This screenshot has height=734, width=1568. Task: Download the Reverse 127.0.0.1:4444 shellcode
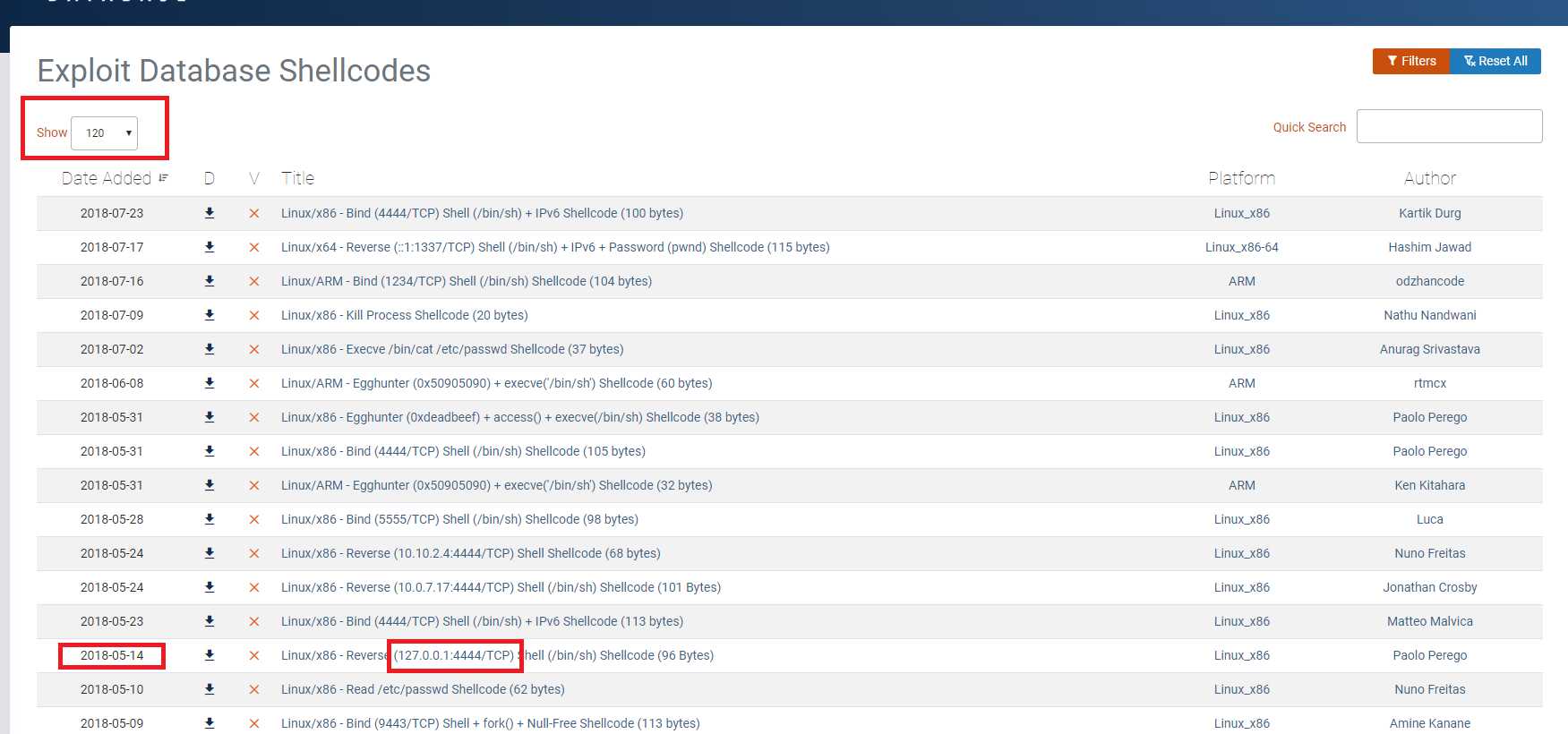click(x=210, y=655)
